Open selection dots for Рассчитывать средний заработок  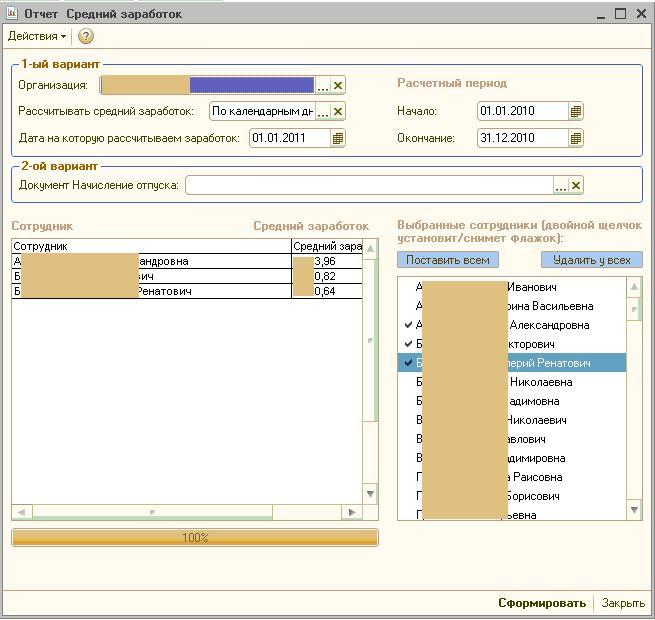(323, 112)
